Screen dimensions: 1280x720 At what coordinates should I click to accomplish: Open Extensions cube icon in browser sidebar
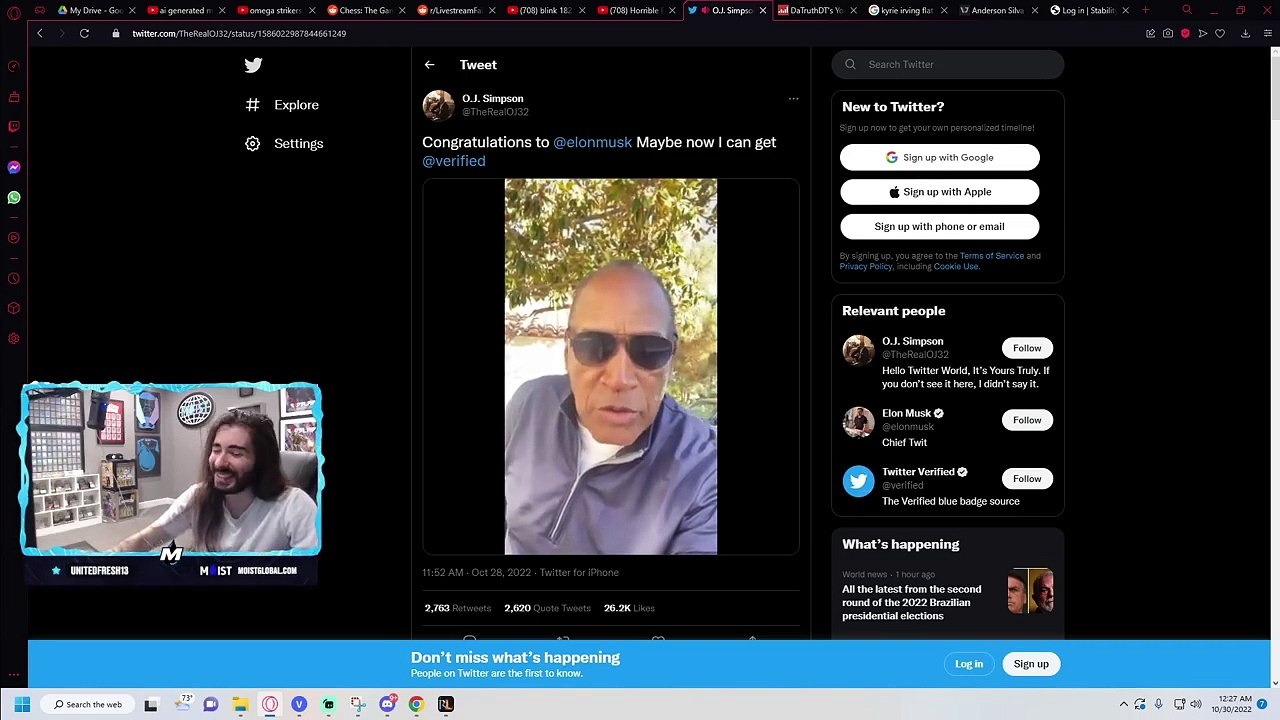(14, 309)
